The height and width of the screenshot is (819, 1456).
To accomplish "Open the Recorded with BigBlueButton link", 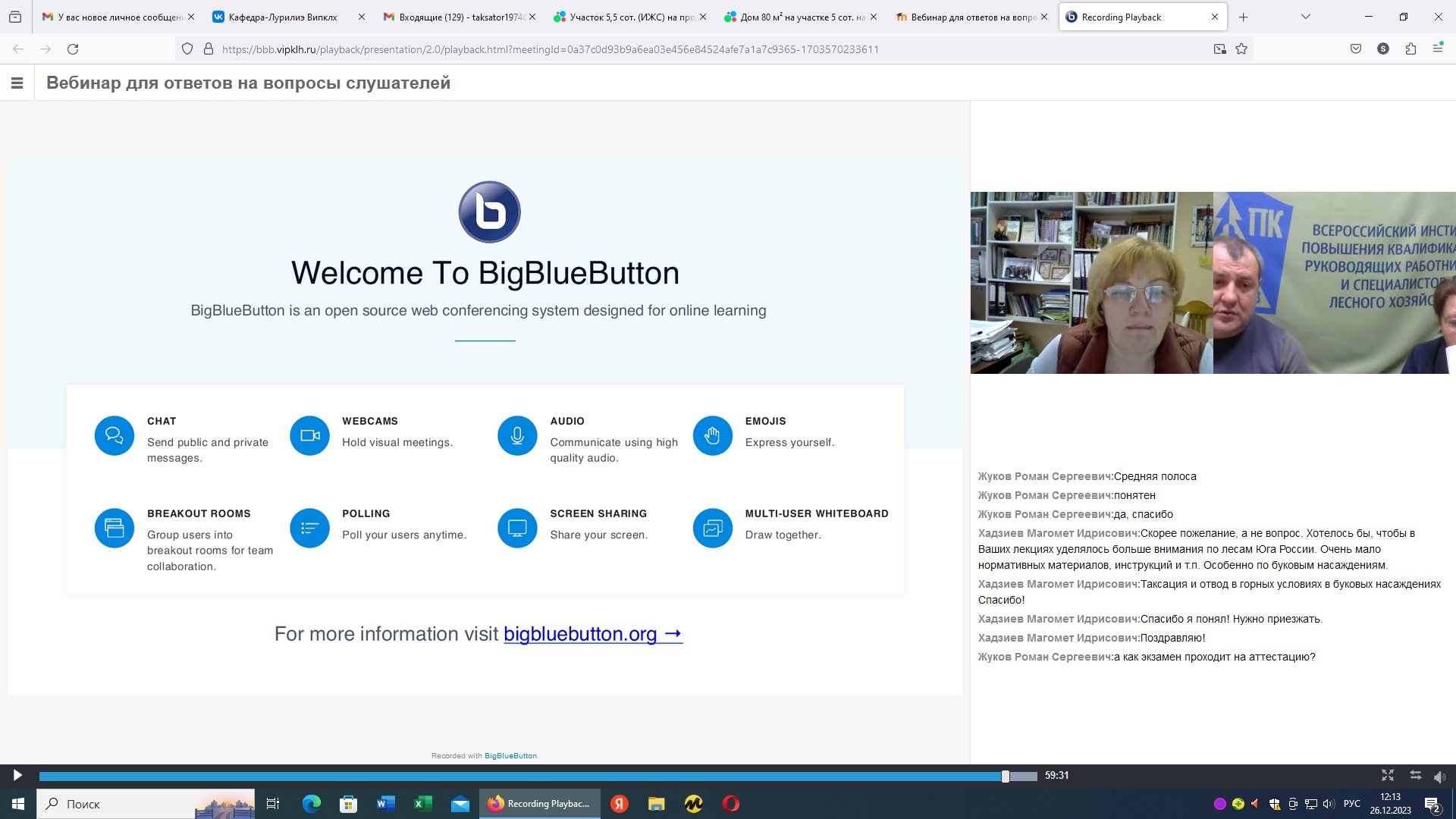I will pyautogui.click(x=510, y=755).
